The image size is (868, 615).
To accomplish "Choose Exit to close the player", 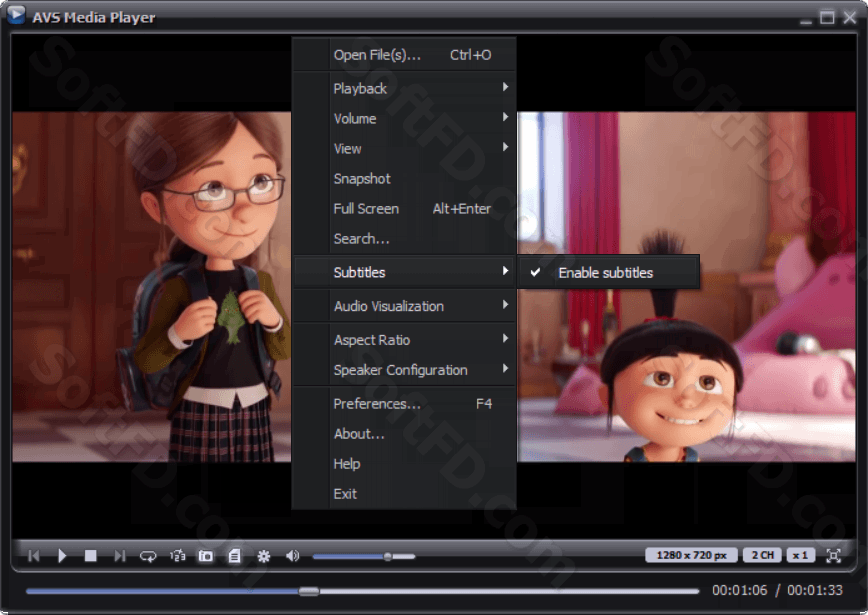I will click(404, 494).
